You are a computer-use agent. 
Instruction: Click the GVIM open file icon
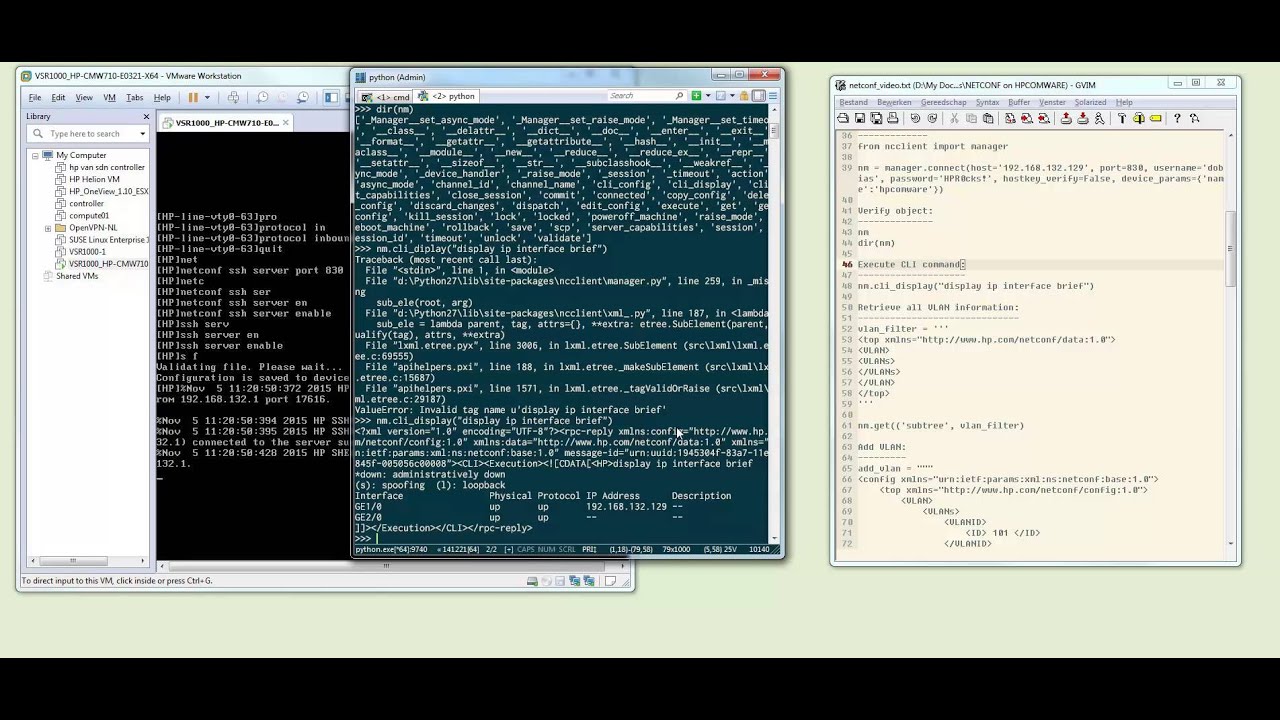(843, 118)
